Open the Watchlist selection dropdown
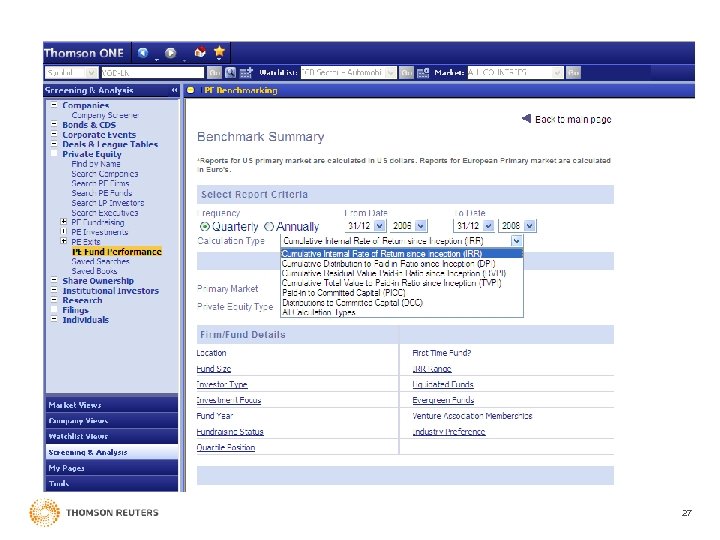 (x=391, y=73)
